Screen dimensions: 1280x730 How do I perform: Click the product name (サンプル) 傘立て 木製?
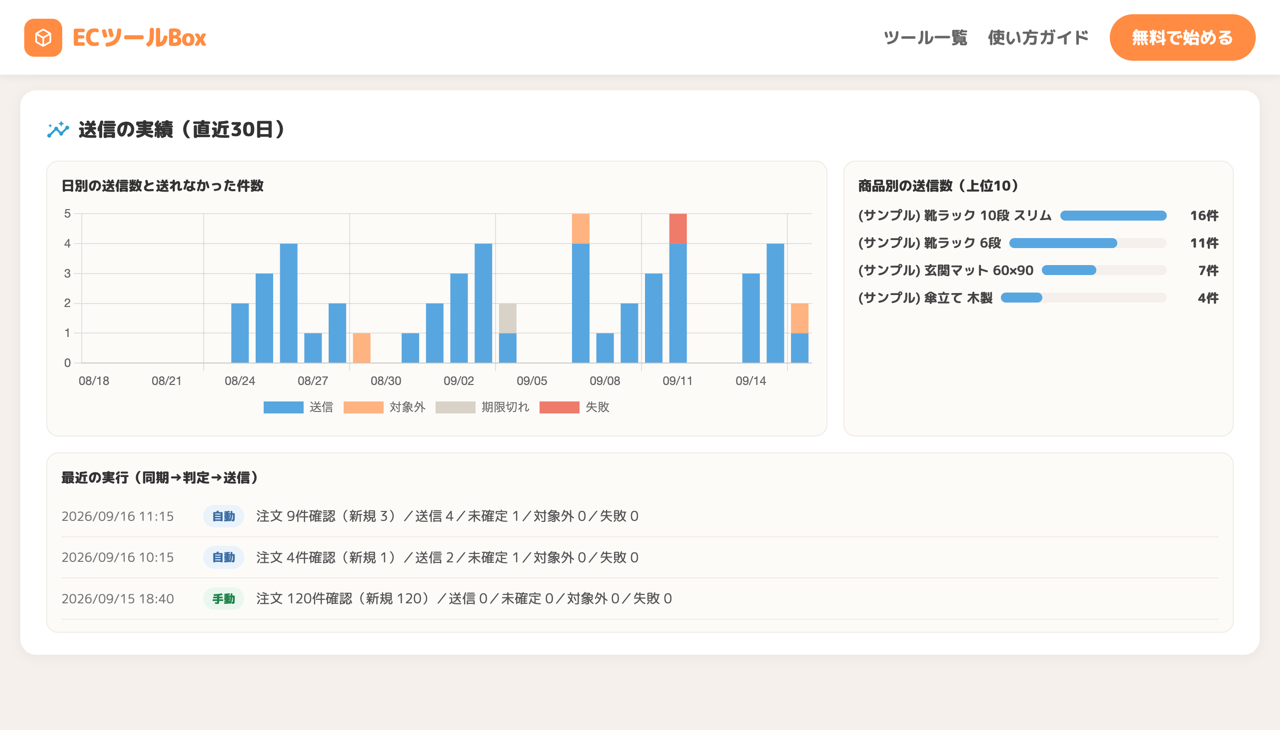click(x=925, y=298)
